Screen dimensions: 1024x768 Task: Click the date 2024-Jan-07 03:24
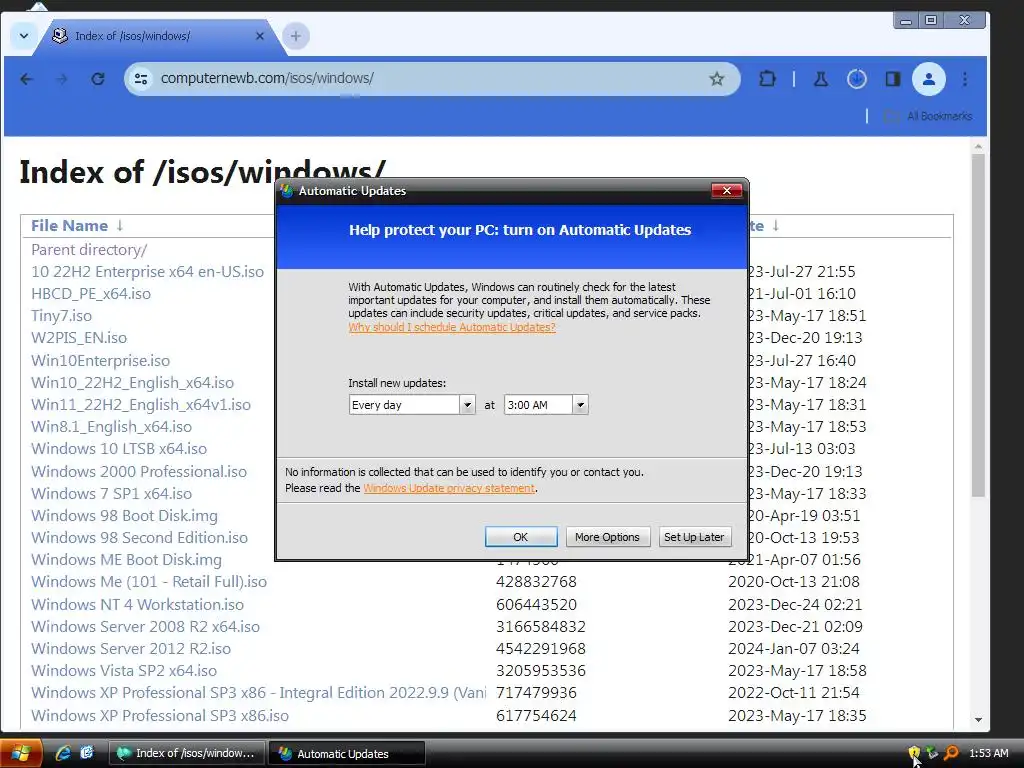[794, 649]
